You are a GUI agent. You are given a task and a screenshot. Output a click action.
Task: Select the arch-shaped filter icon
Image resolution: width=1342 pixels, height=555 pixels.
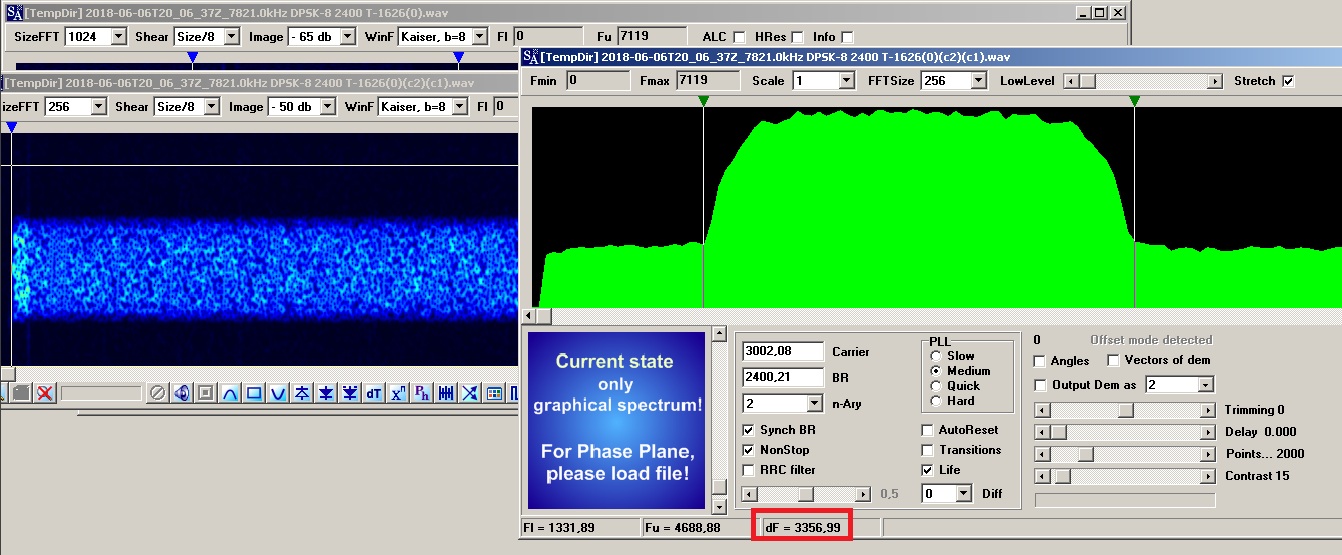(x=230, y=393)
